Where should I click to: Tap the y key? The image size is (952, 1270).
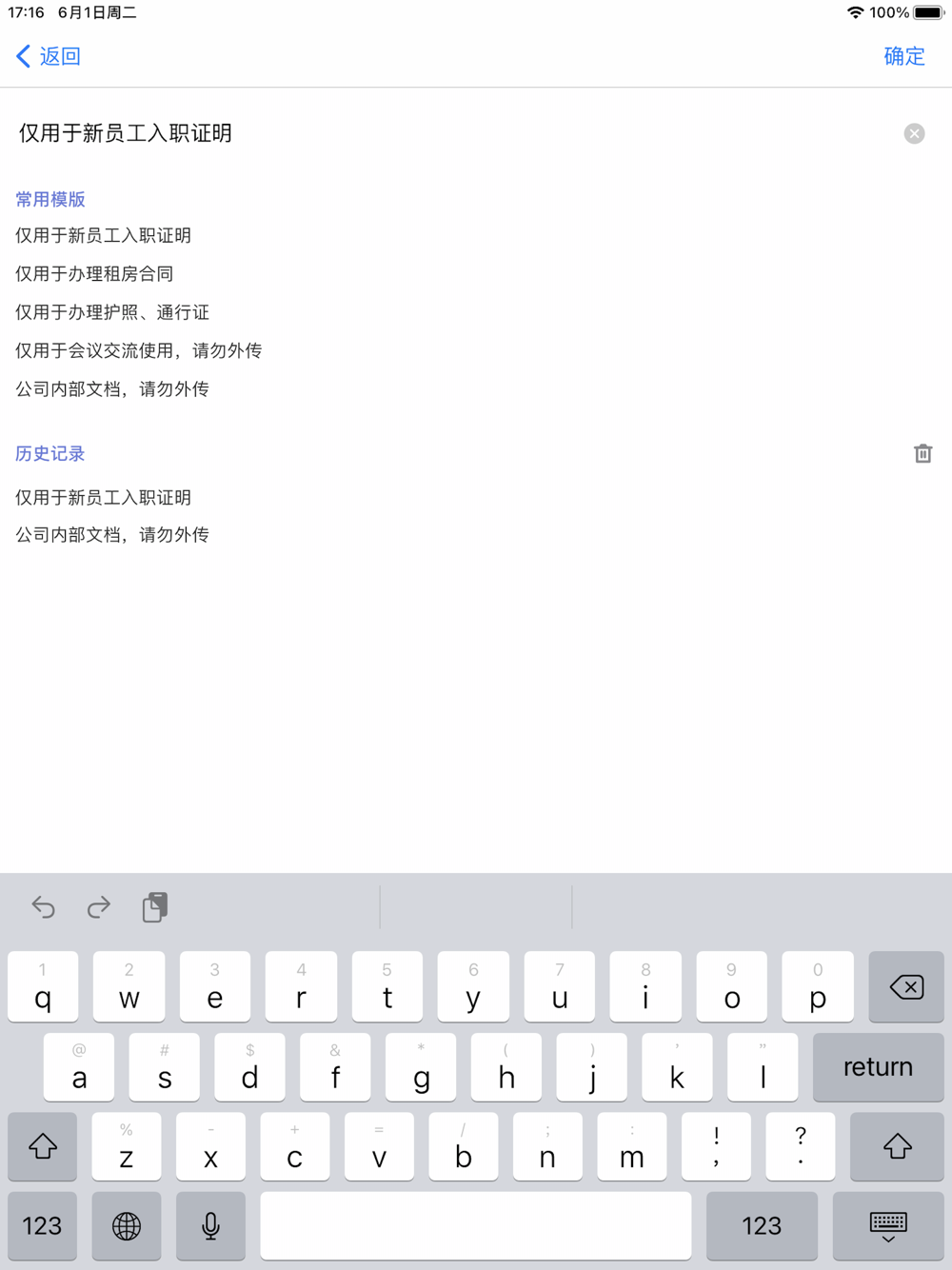tap(473, 986)
